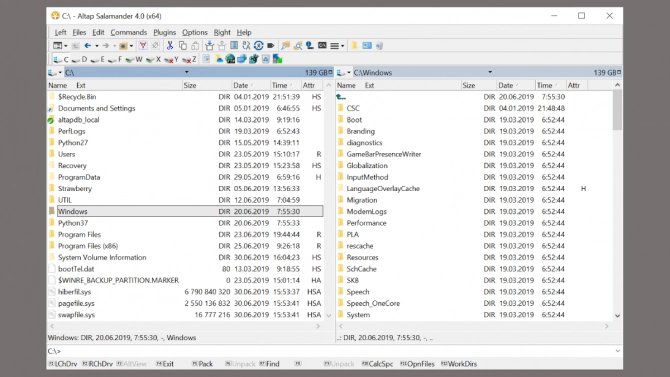Open the Commands menu

(129, 32)
